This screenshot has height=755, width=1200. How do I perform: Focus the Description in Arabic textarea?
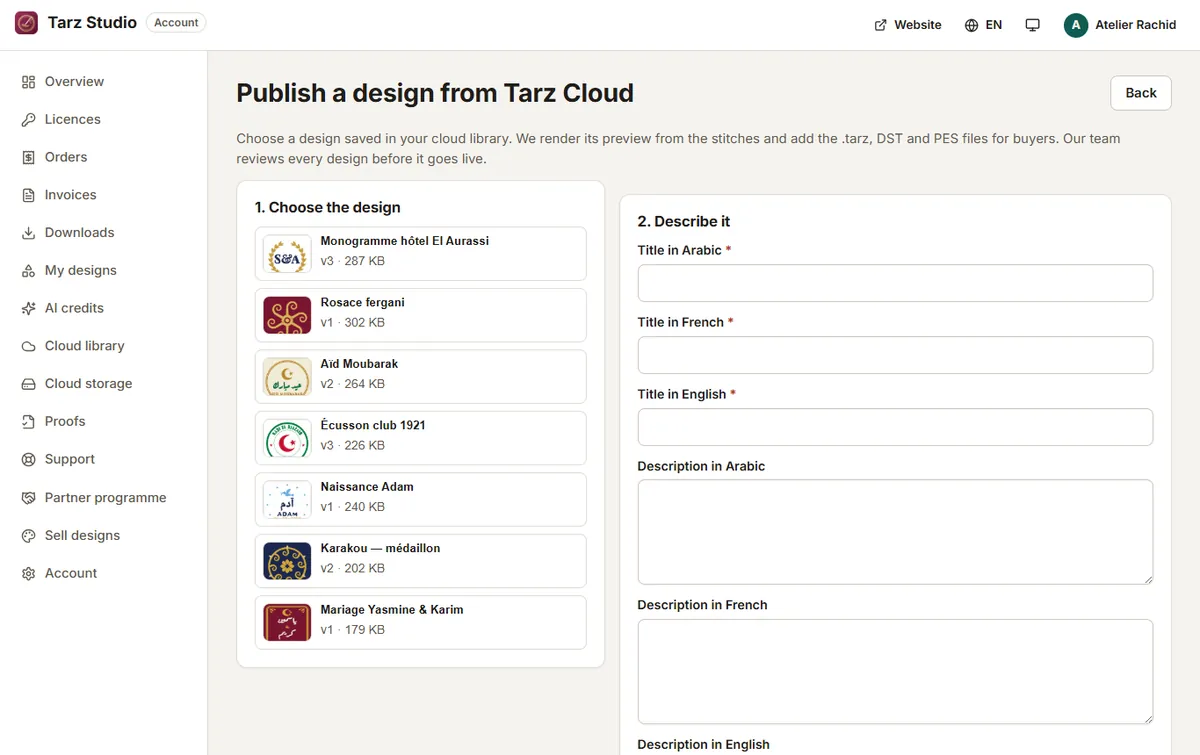tap(895, 532)
